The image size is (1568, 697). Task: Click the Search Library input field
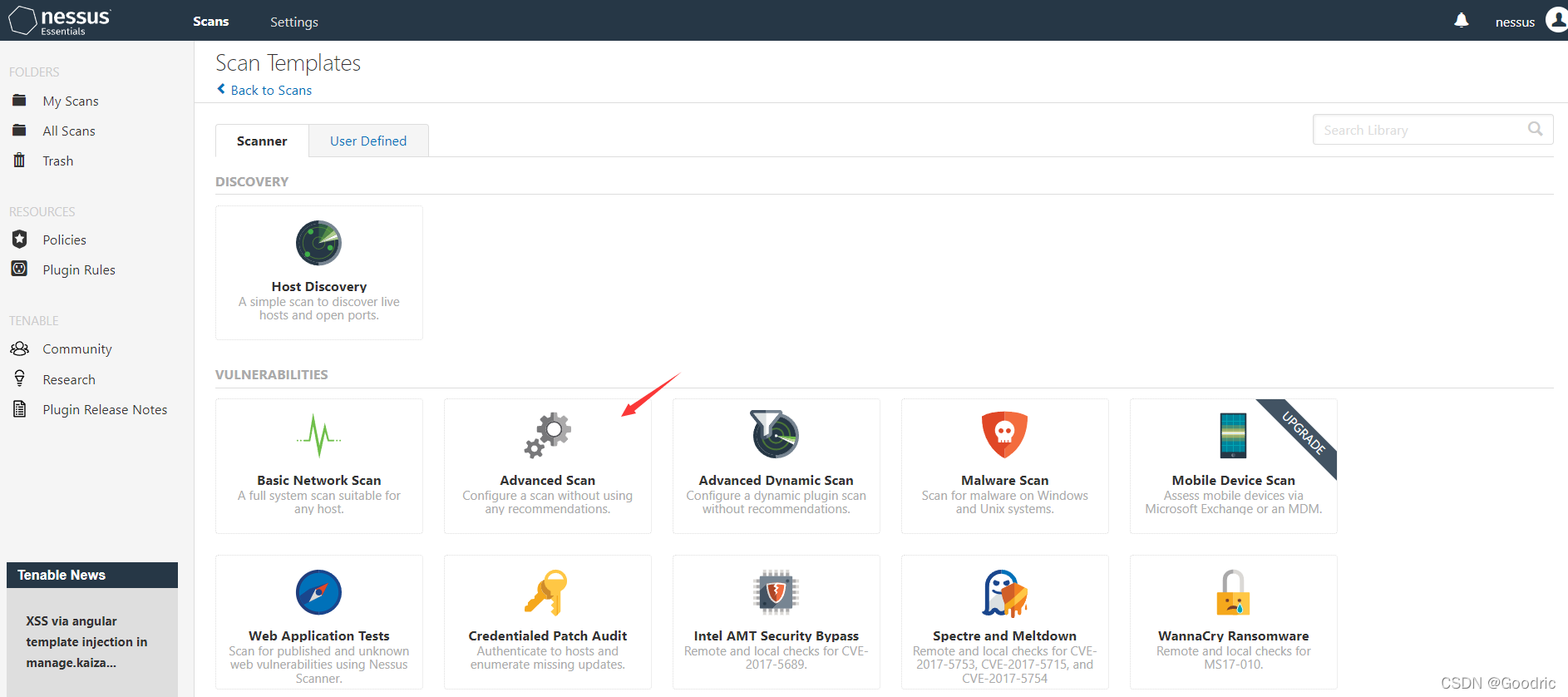click(x=1432, y=130)
